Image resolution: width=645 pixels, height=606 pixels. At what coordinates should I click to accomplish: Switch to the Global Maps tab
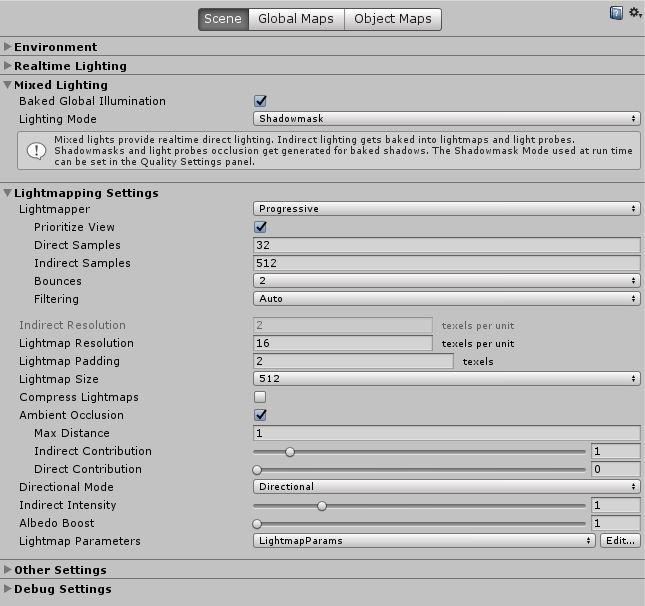tap(297, 19)
